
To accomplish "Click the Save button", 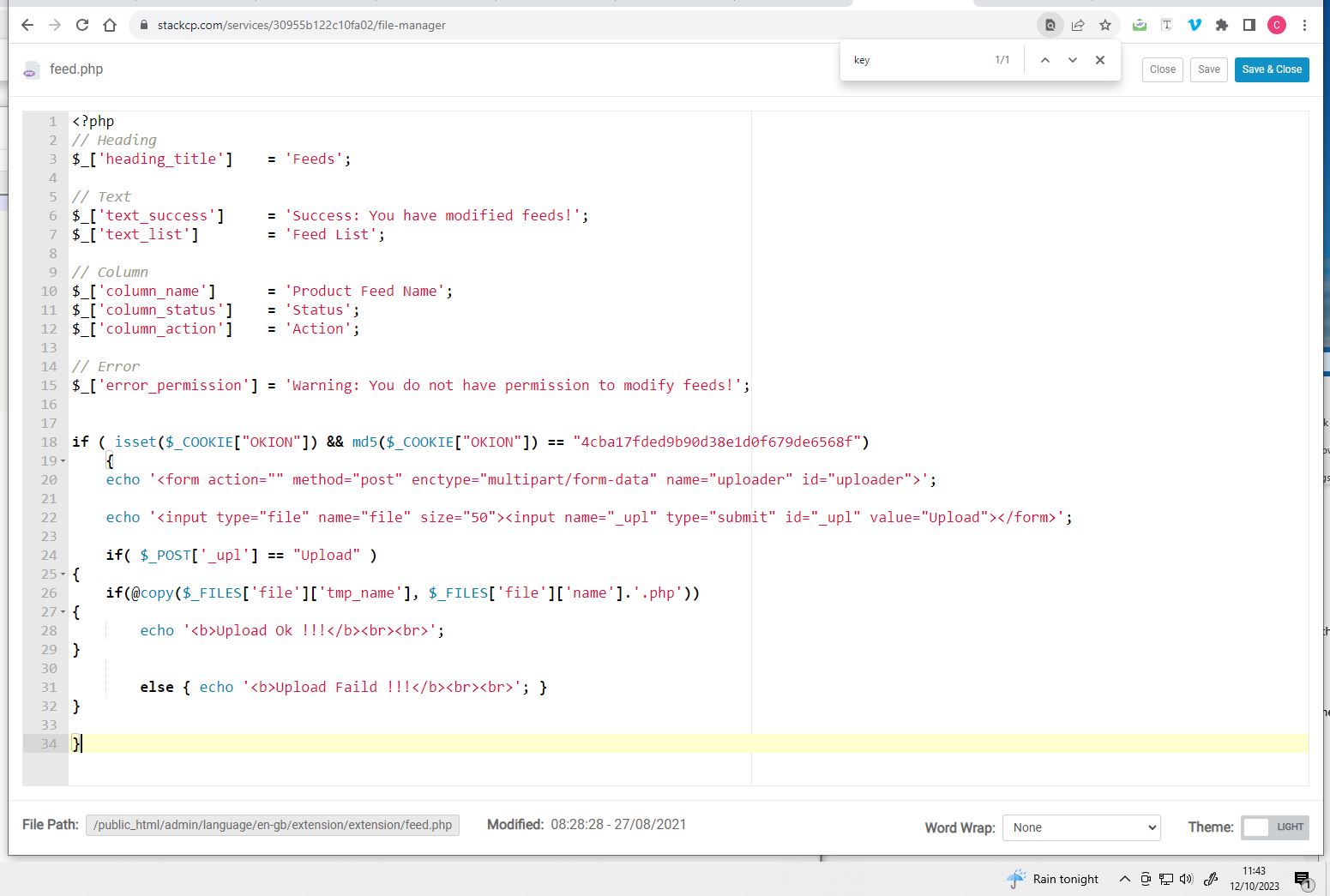I will (1209, 69).
